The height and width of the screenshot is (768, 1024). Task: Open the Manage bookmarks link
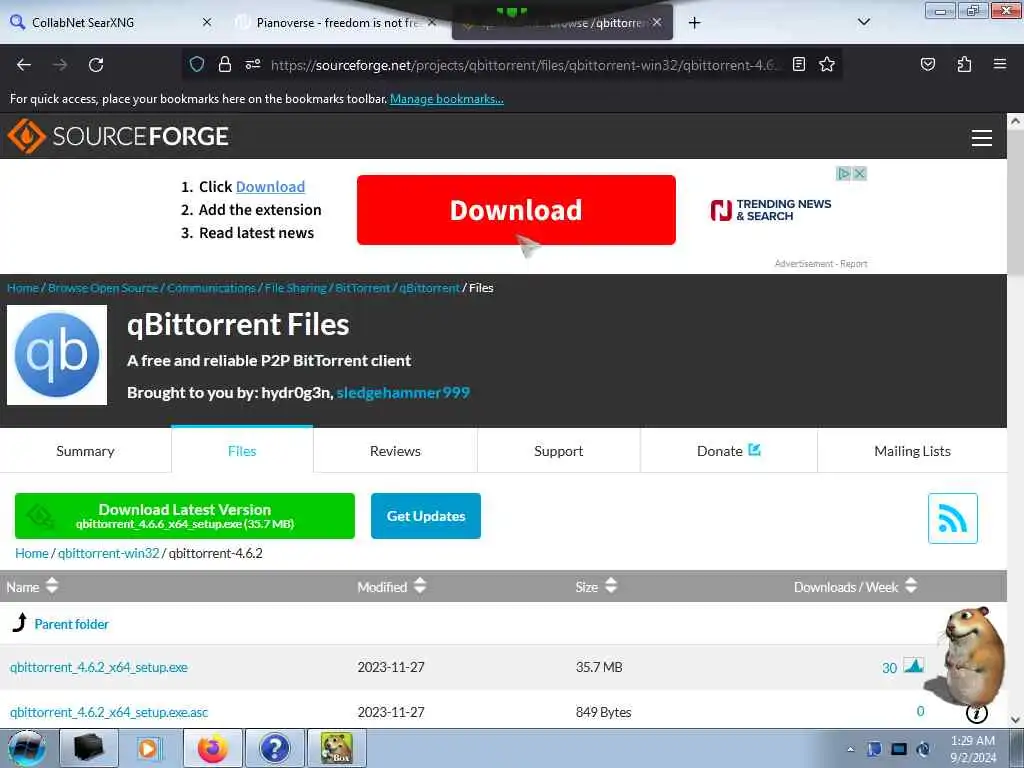pos(447,99)
